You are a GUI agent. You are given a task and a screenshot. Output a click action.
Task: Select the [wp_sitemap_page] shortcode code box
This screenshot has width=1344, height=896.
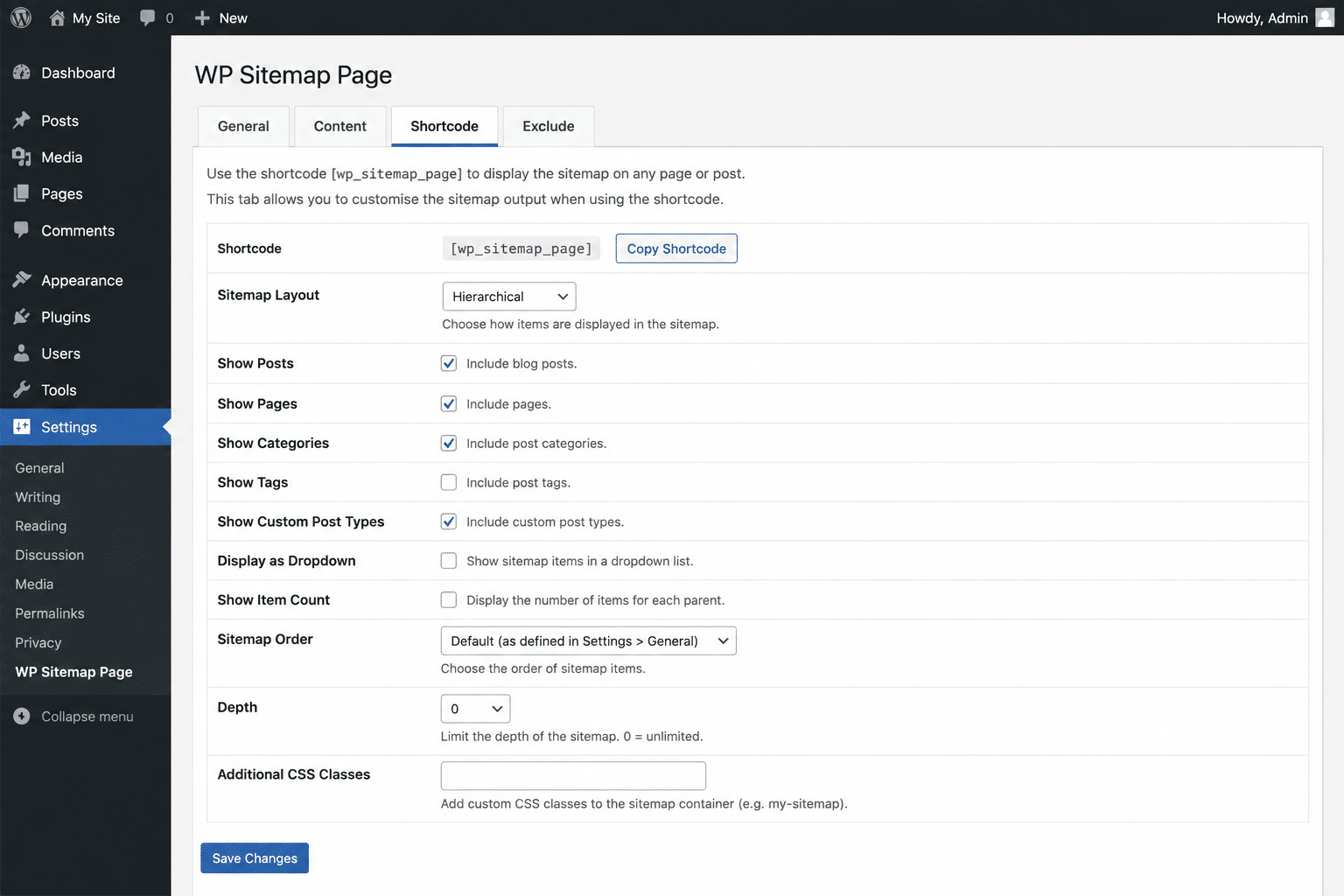521,248
